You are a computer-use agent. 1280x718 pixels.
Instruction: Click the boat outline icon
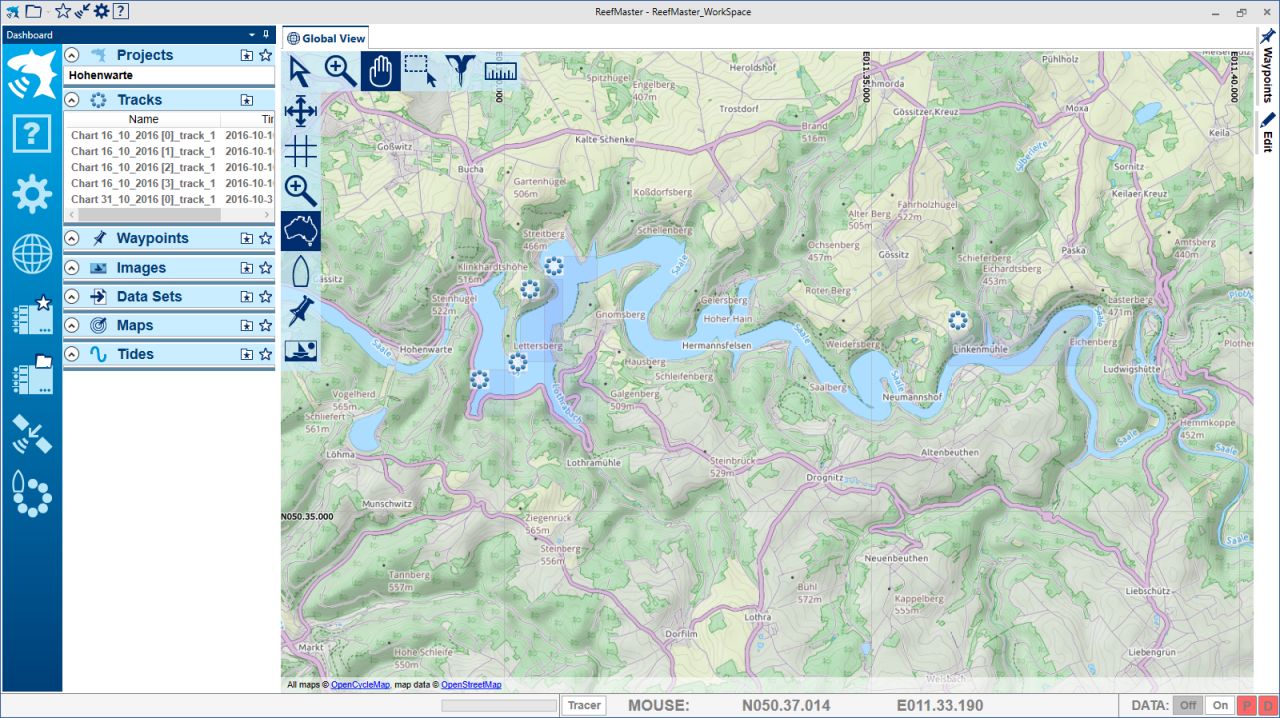300,271
